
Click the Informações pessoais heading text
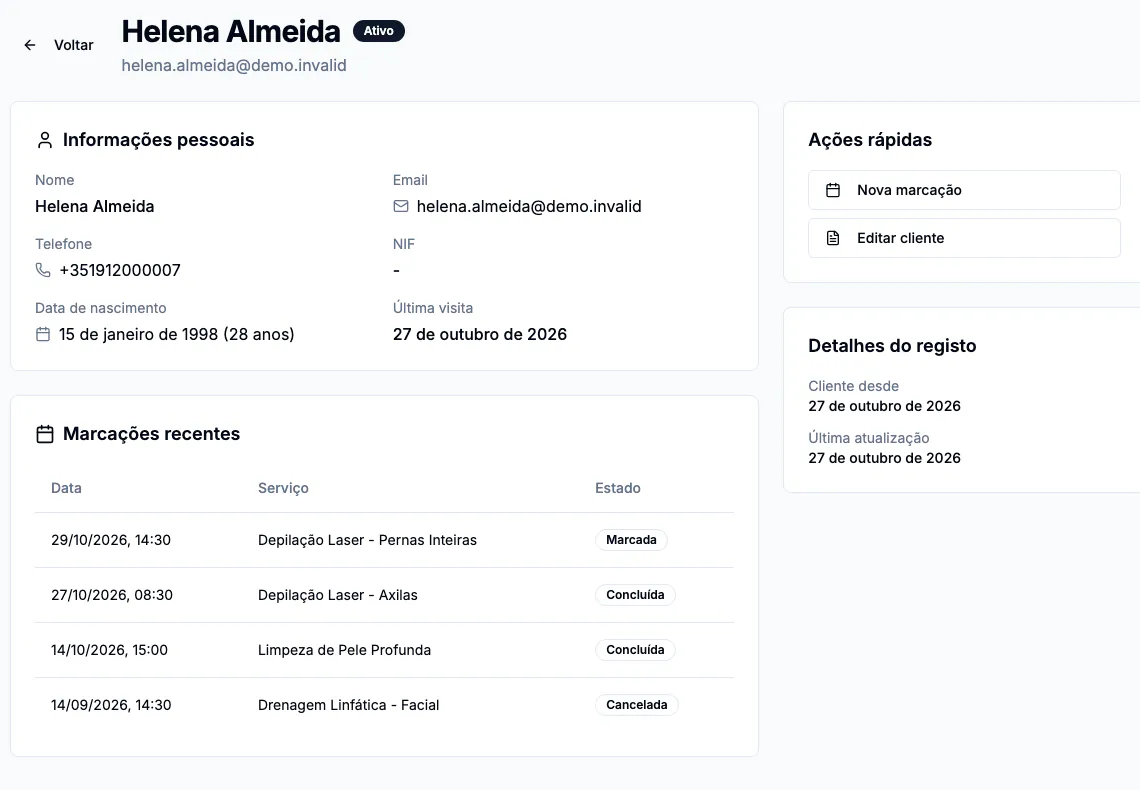158,140
